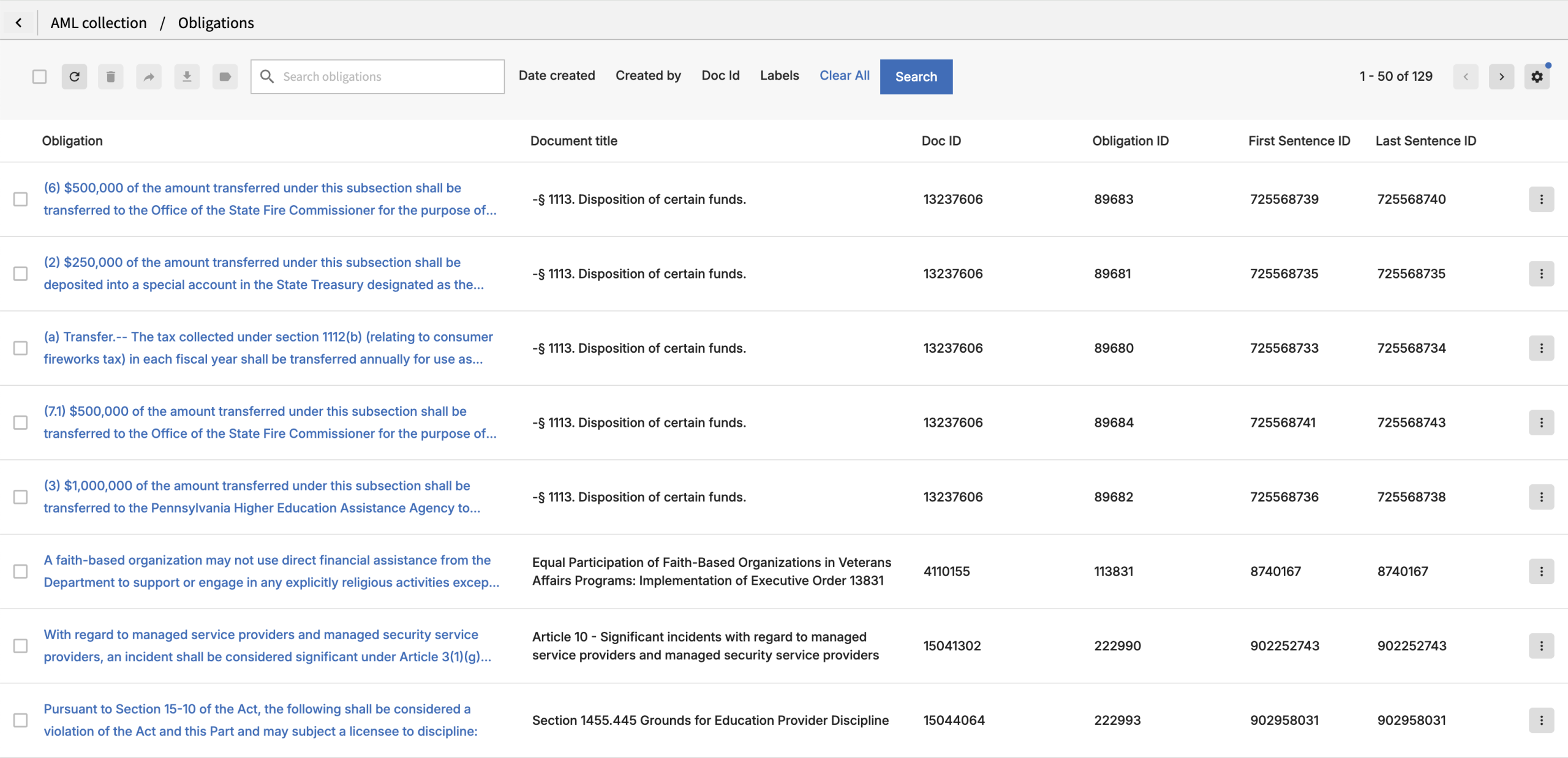This screenshot has width=1568, height=758.
Task: Navigate to AML collection breadcrumb
Action: [x=99, y=23]
